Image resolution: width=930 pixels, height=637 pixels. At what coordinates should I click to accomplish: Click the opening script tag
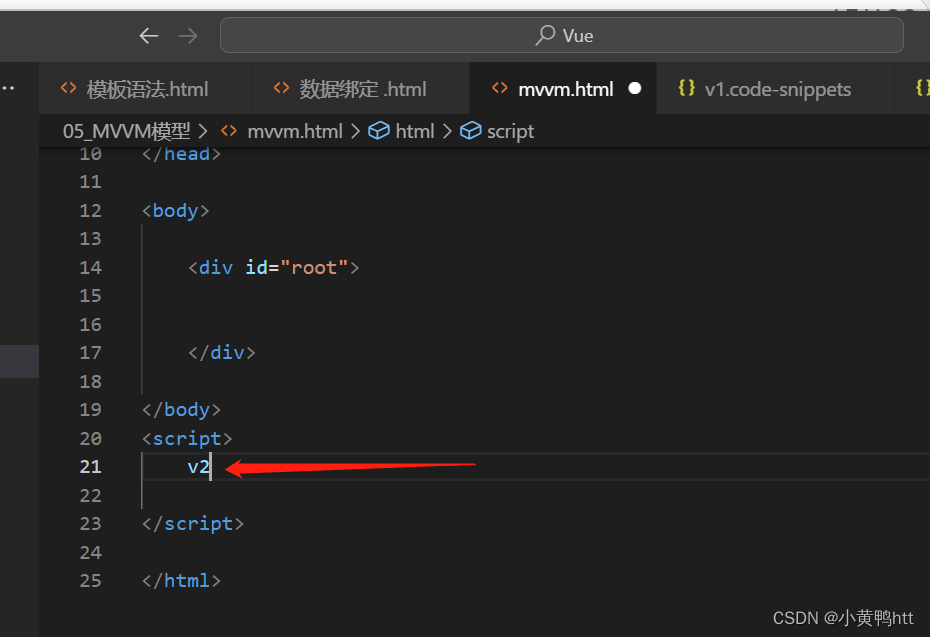[187, 439]
